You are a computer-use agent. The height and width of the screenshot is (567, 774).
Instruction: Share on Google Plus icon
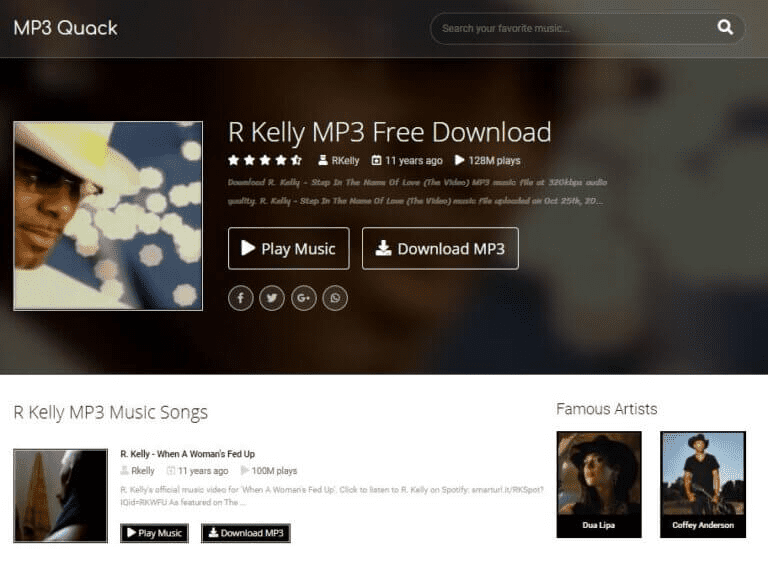[304, 298]
